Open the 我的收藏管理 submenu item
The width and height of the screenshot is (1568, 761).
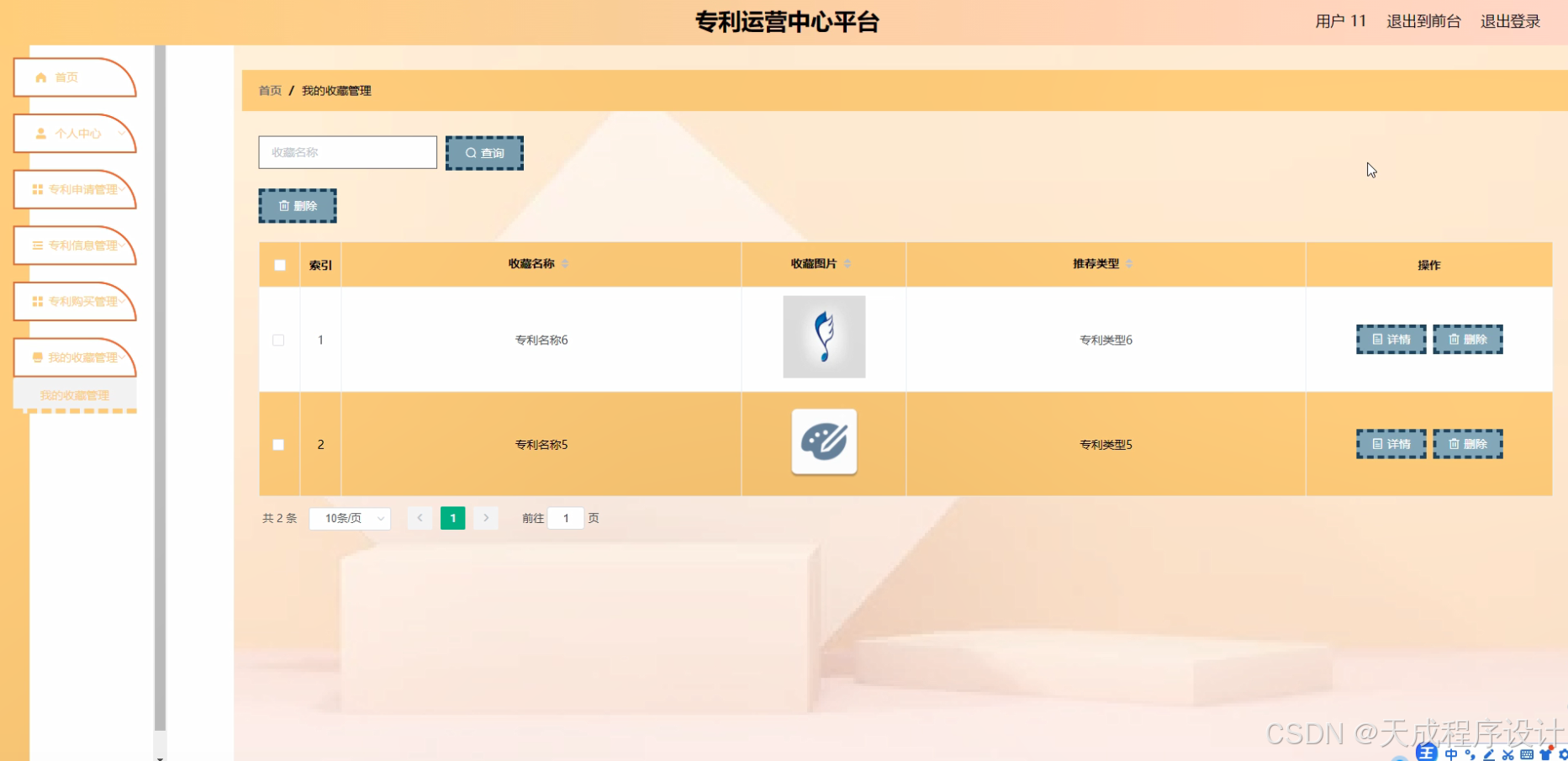point(75,394)
